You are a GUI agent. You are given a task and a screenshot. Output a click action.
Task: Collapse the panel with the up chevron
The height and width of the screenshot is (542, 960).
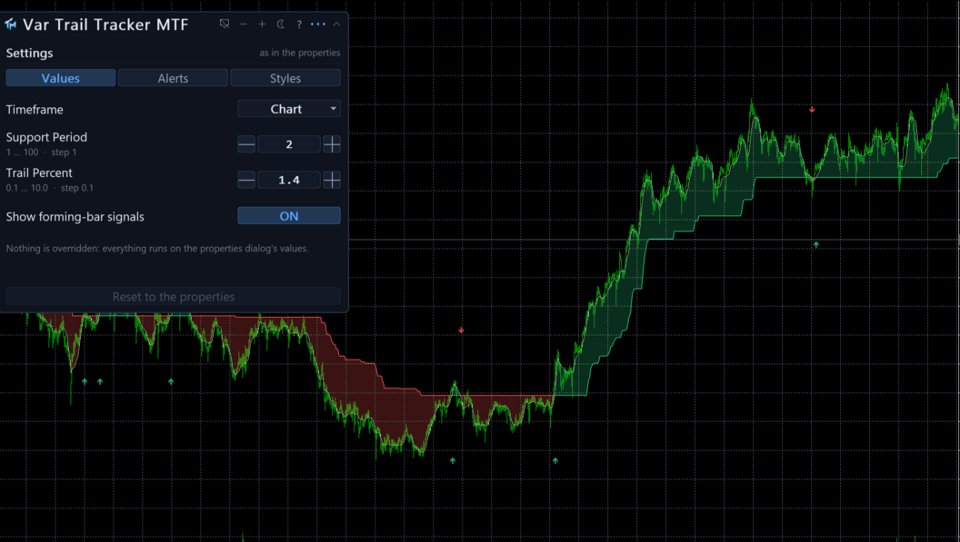click(337, 24)
